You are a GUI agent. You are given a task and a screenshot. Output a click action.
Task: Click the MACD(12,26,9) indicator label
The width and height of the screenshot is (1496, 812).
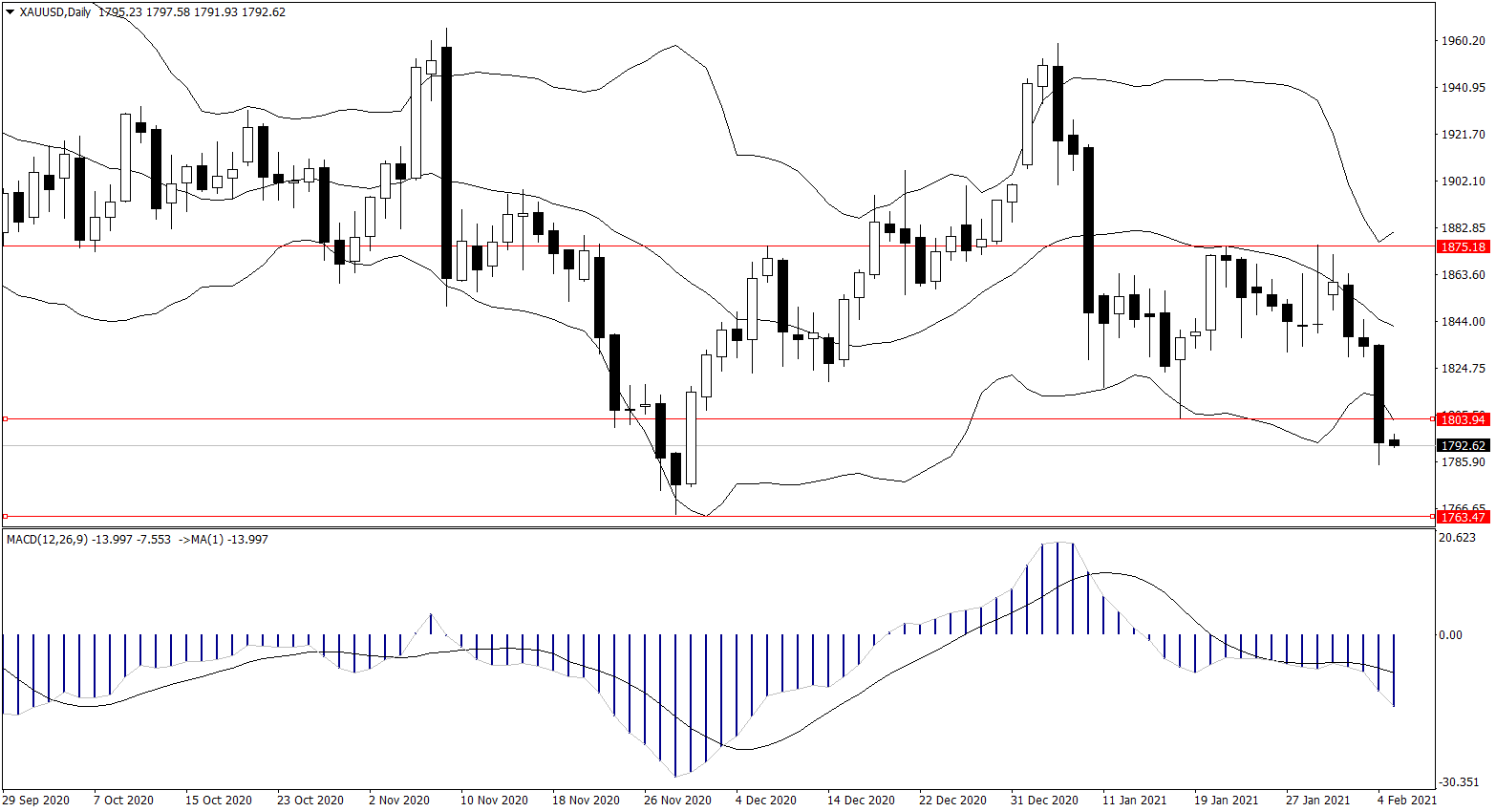pyautogui.click(x=48, y=540)
